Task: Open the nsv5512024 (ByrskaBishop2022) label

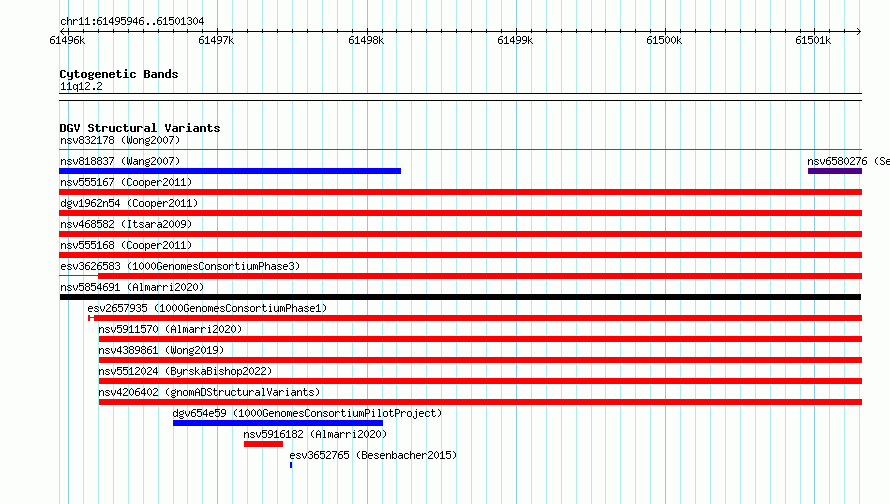Action: [185, 371]
